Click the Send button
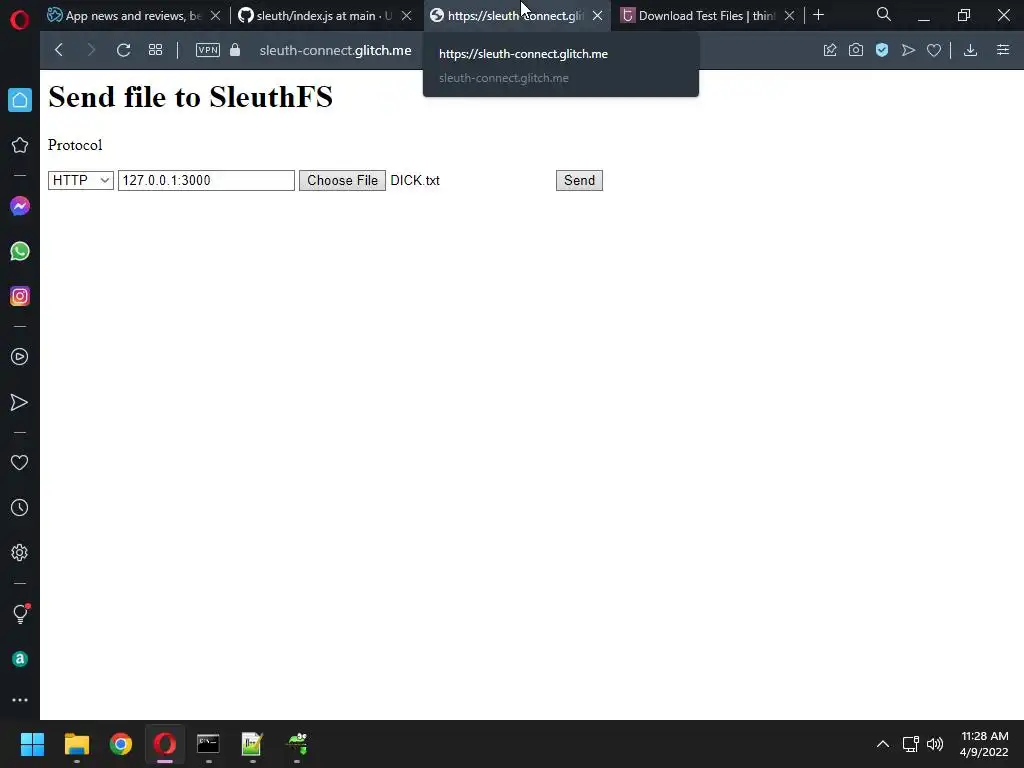 tap(579, 180)
